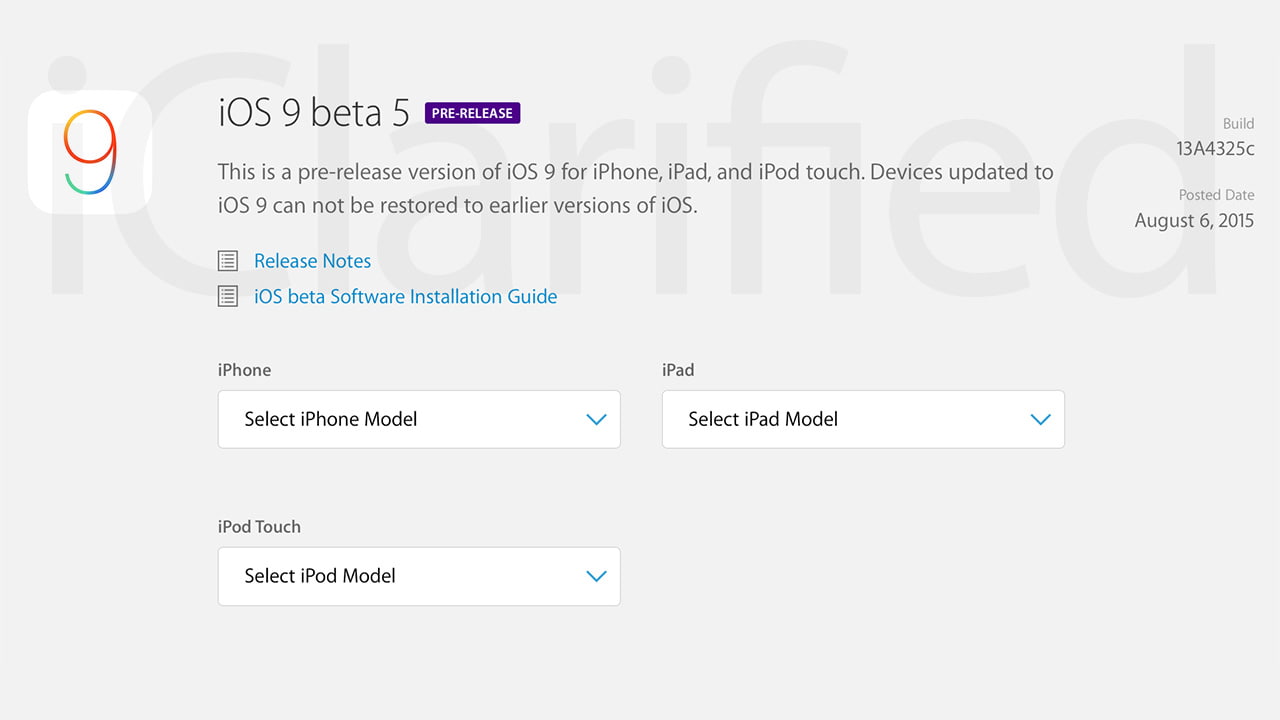The image size is (1280, 720).
Task: Open the iOS beta Software Installation Guide
Action: point(405,297)
